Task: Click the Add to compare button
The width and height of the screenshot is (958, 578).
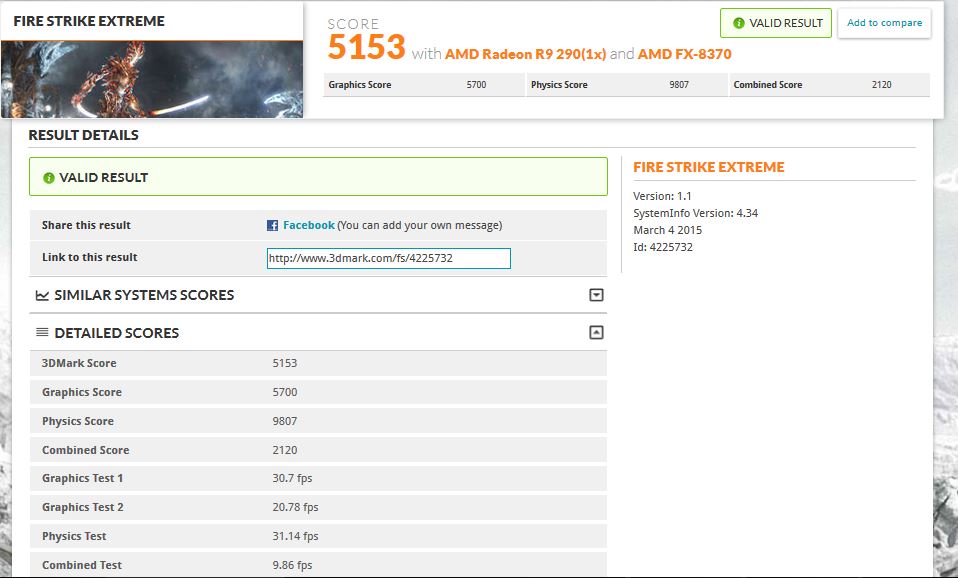Action: coord(884,23)
